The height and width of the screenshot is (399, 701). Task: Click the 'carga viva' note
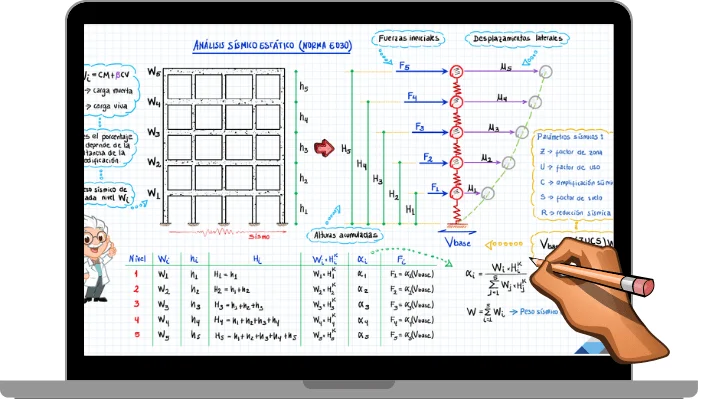point(106,106)
